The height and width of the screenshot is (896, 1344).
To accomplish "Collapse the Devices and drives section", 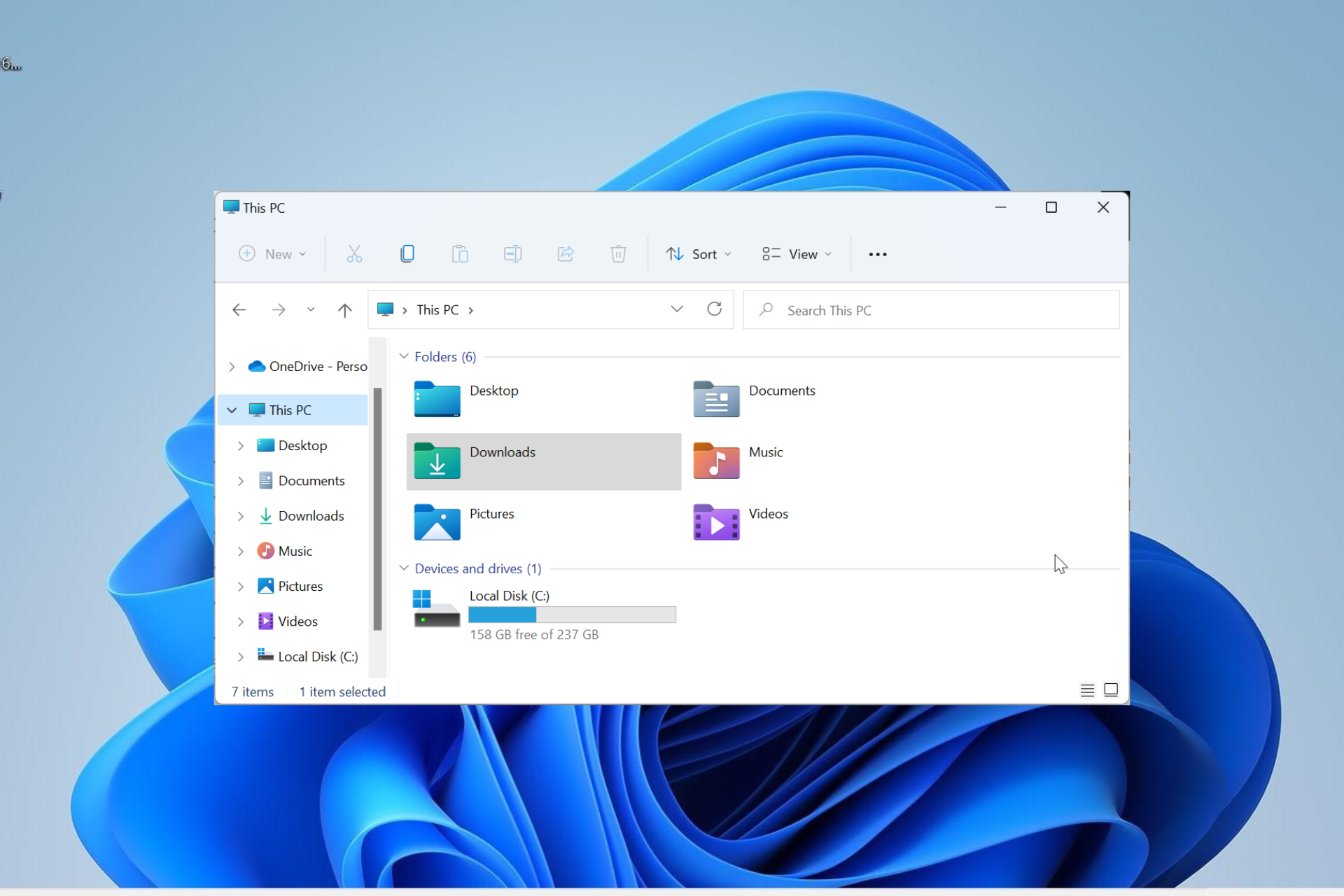I will click(x=404, y=568).
